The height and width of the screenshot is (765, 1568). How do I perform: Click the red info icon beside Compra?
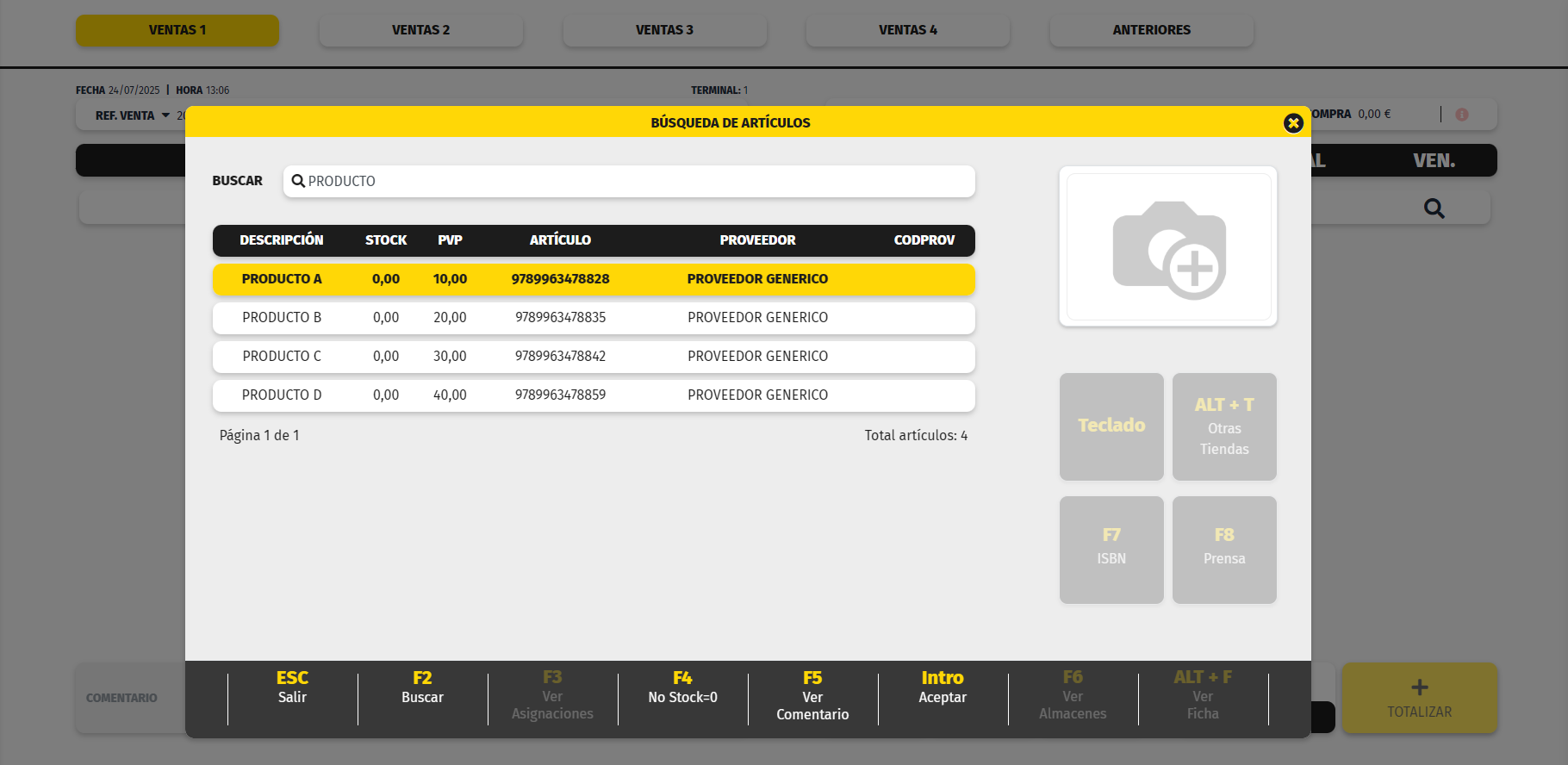[1461, 115]
